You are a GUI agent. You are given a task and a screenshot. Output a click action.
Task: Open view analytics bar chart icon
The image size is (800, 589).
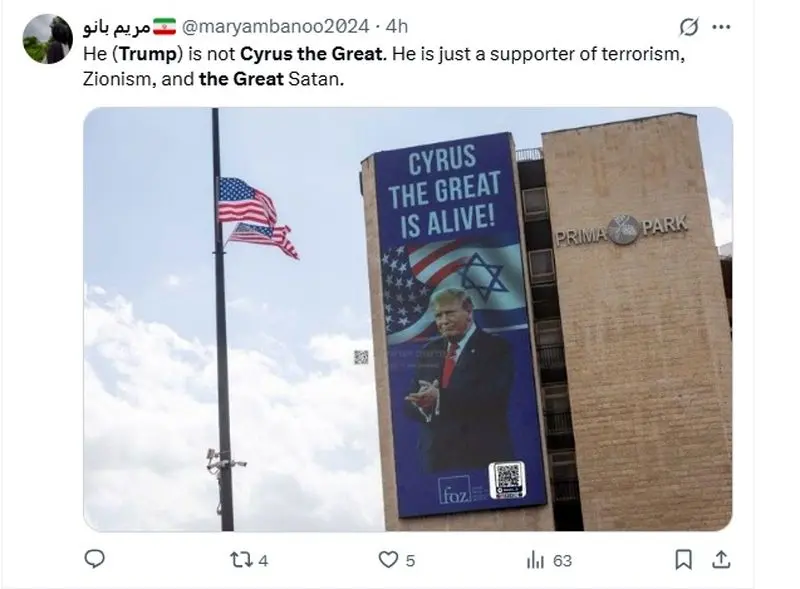click(x=535, y=560)
